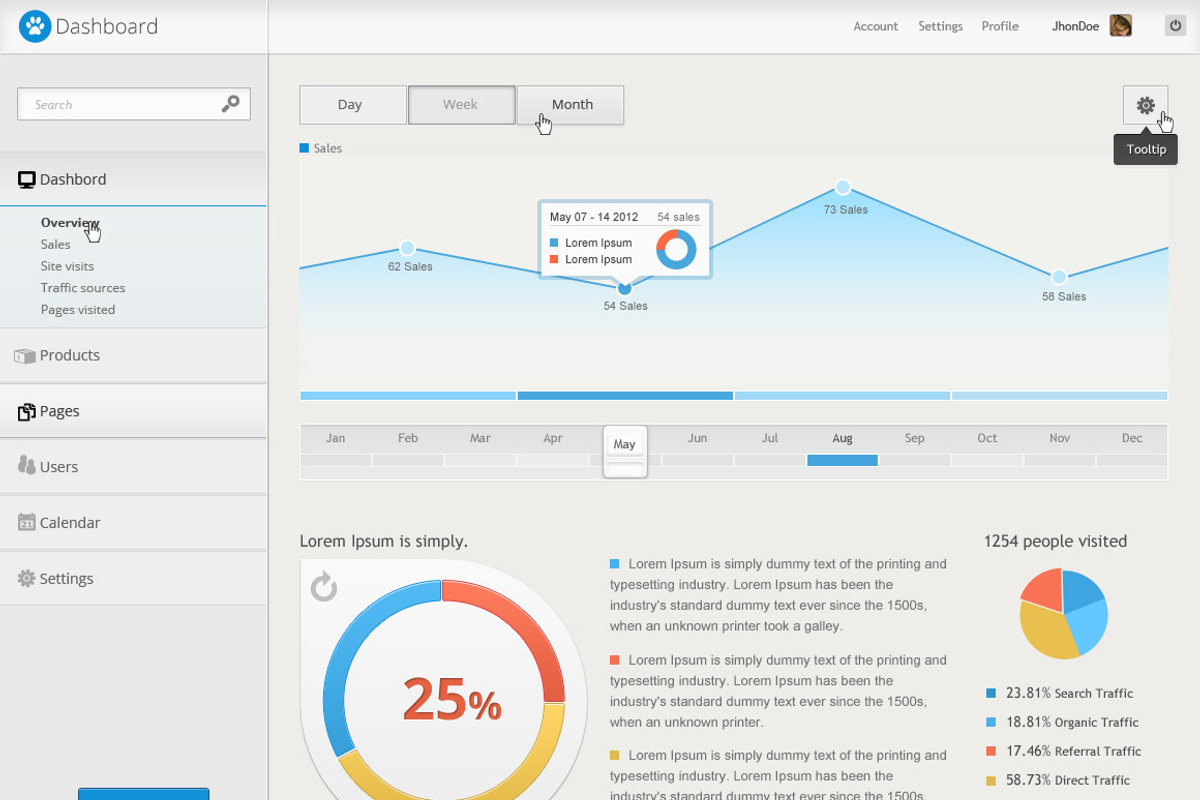Open Settings in the top navigation

coord(940,27)
